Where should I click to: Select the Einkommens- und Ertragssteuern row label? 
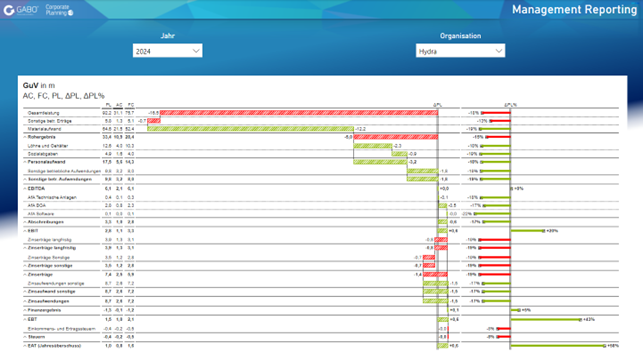[62, 329]
